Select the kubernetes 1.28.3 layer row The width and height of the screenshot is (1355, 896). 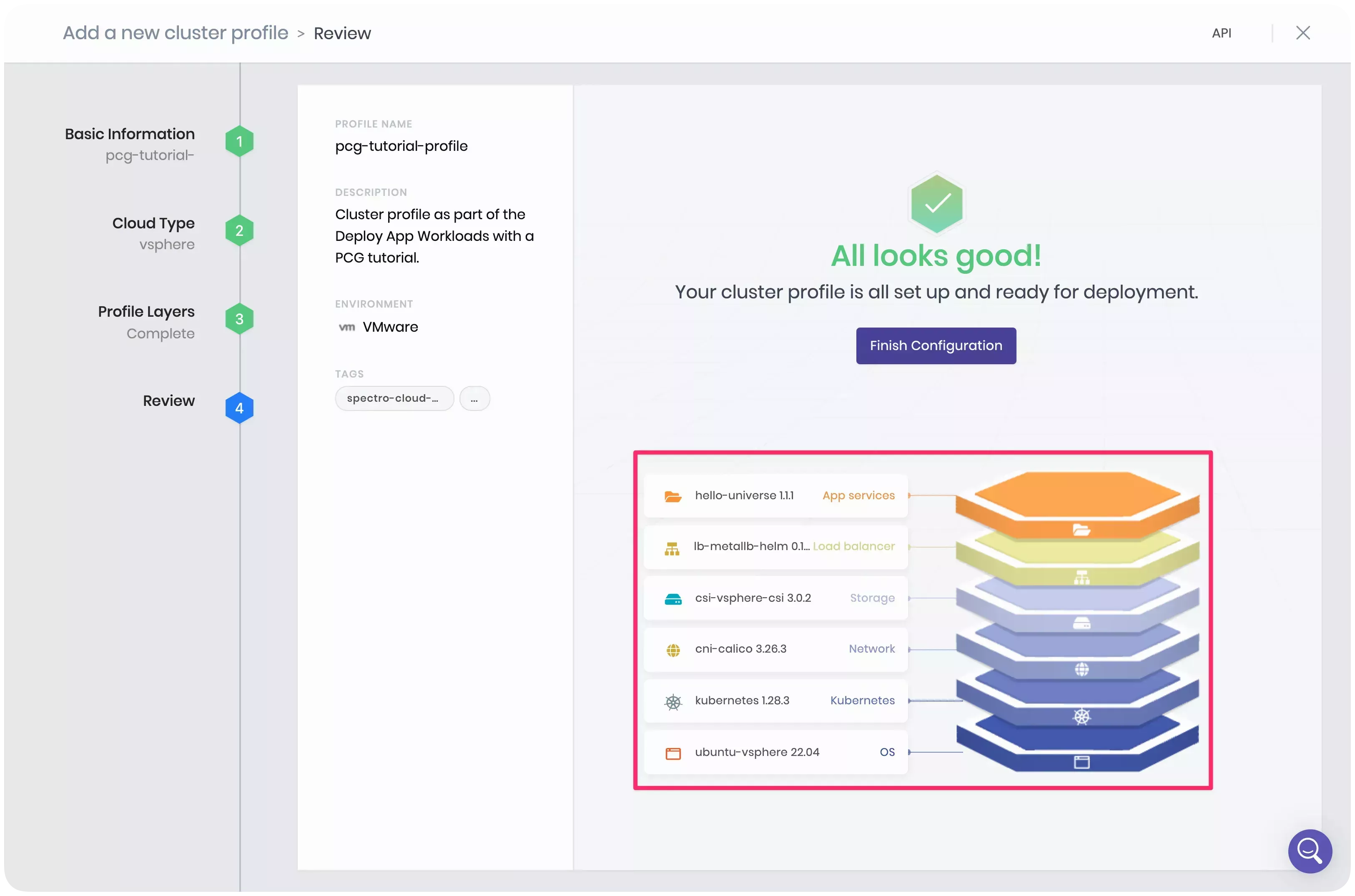tap(775, 701)
